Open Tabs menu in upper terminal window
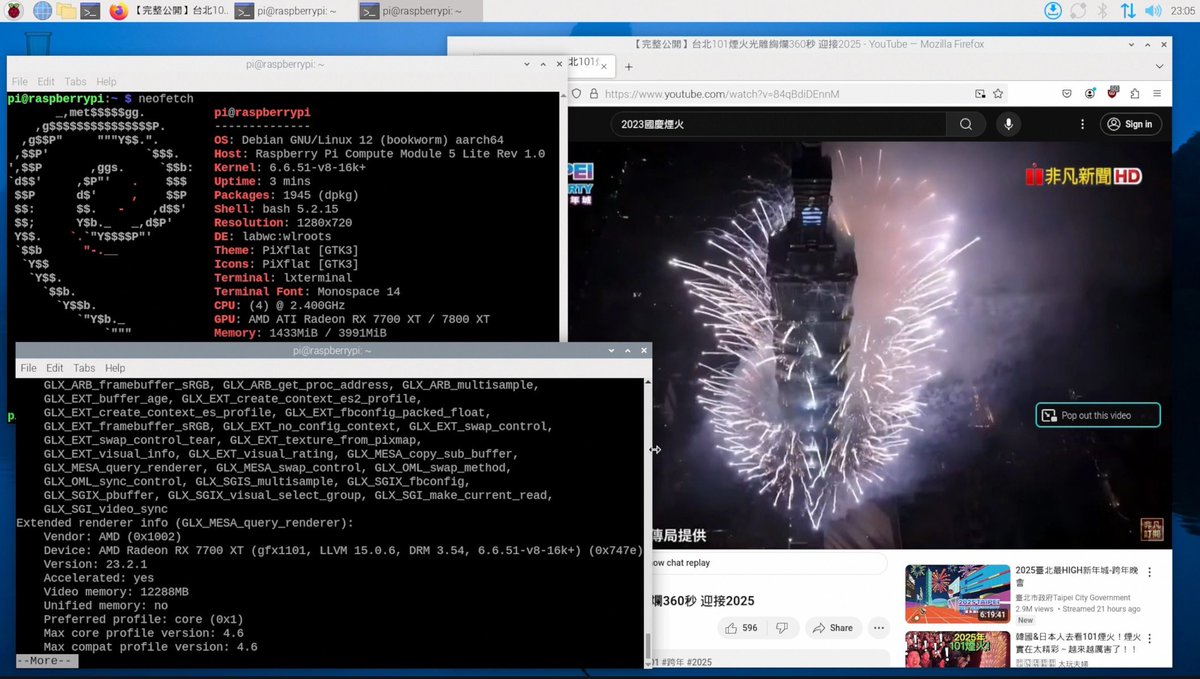 (x=75, y=82)
